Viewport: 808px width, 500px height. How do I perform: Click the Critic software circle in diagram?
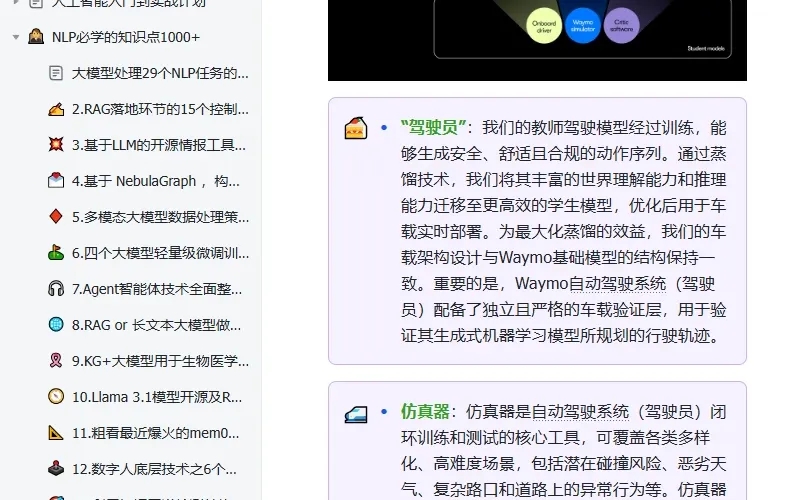point(621,26)
